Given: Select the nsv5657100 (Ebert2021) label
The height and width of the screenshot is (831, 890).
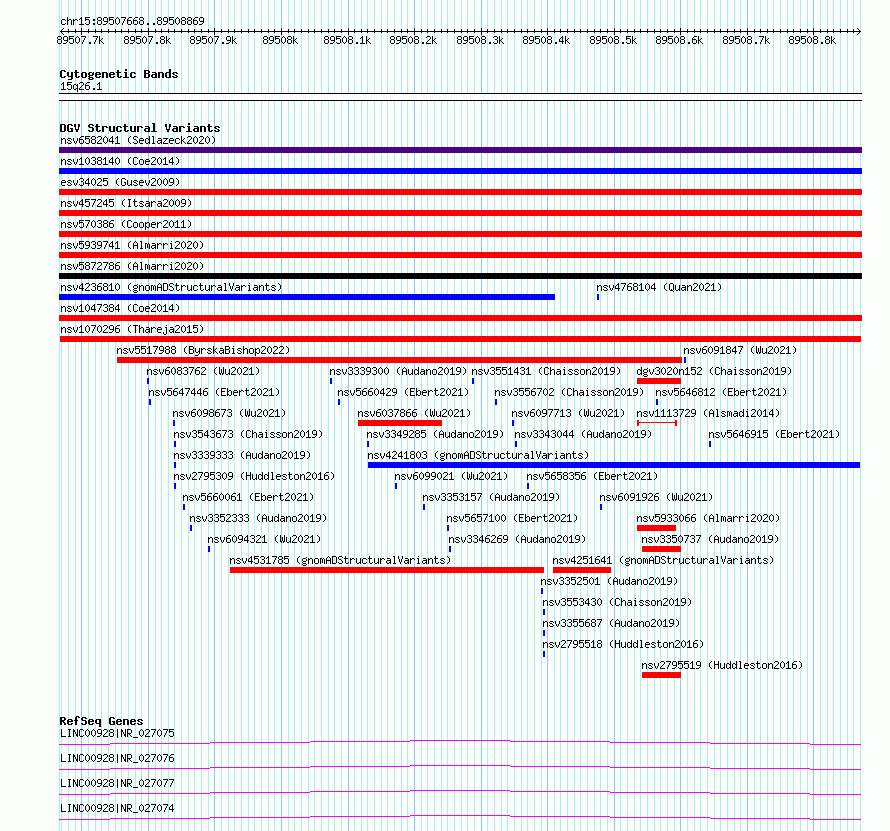Looking at the screenshot, I should pos(512,518).
